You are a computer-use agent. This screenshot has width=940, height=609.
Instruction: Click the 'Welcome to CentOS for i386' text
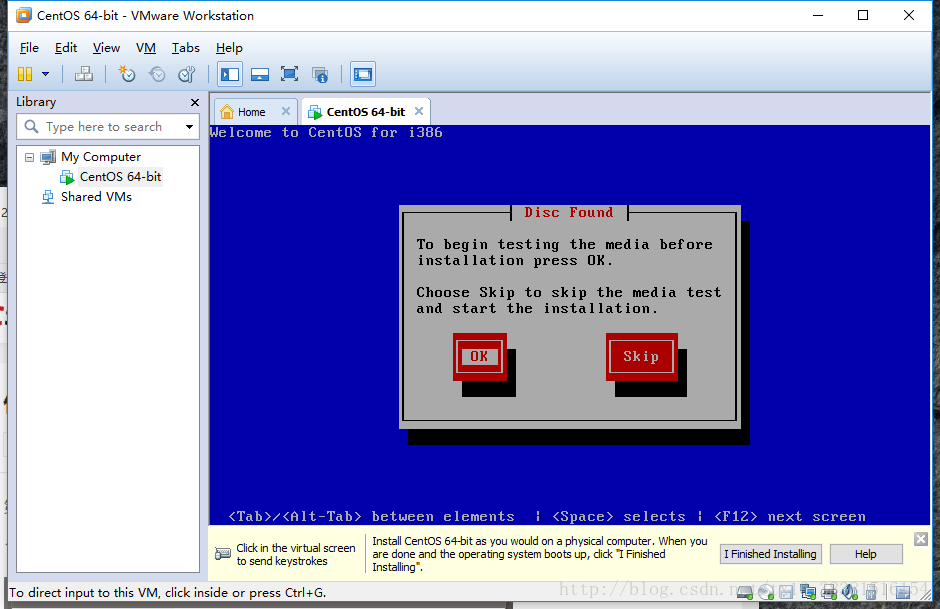point(326,132)
